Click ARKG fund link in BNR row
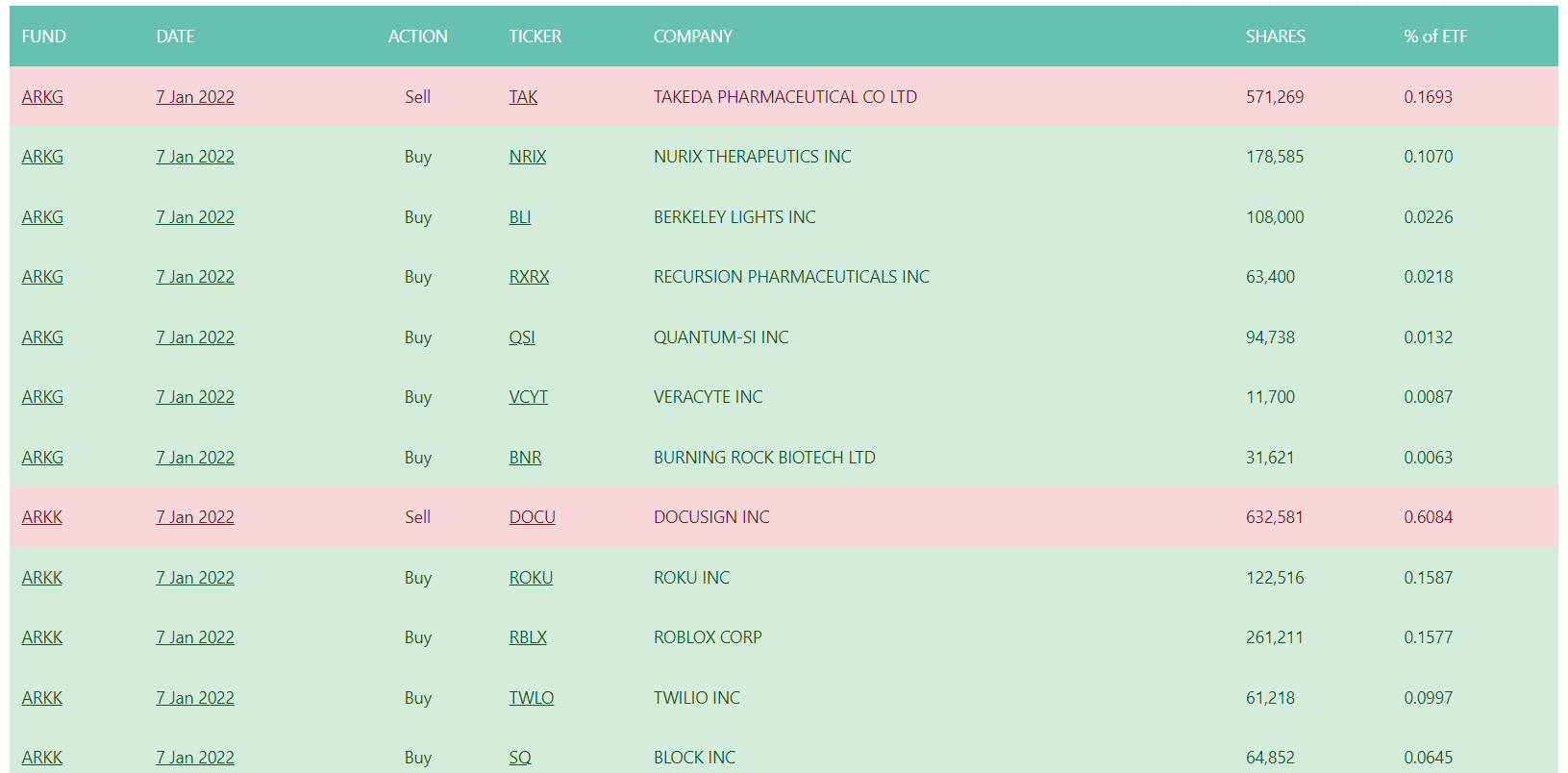The height and width of the screenshot is (773, 1568). point(42,458)
